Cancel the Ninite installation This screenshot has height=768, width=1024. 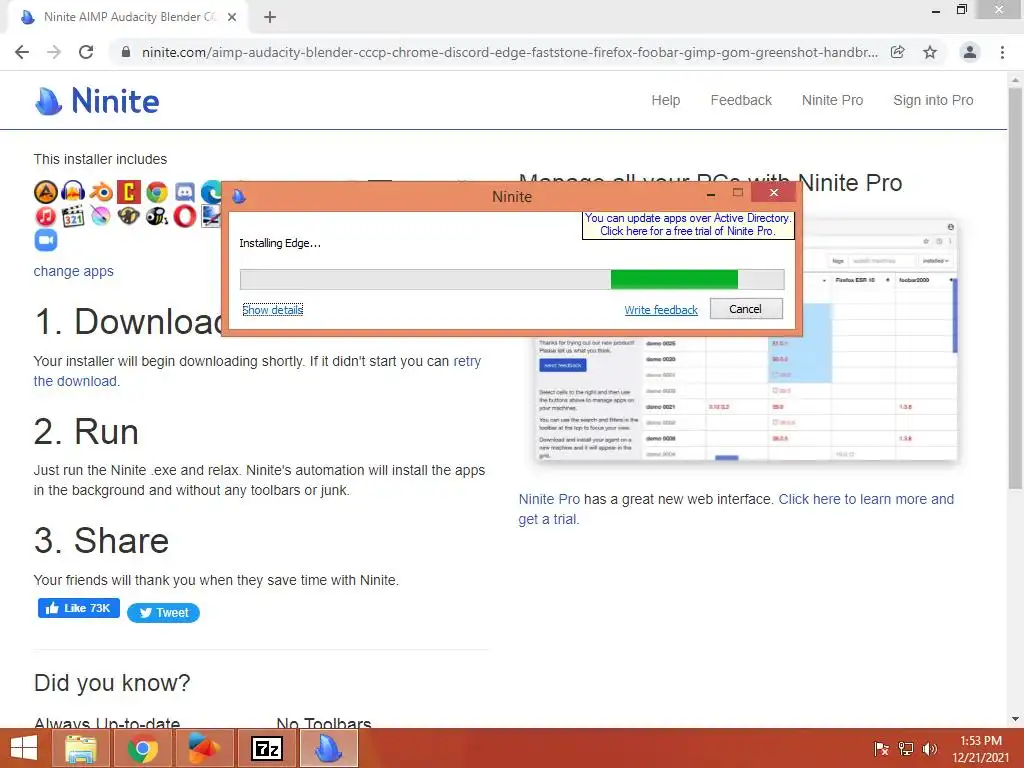click(746, 309)
